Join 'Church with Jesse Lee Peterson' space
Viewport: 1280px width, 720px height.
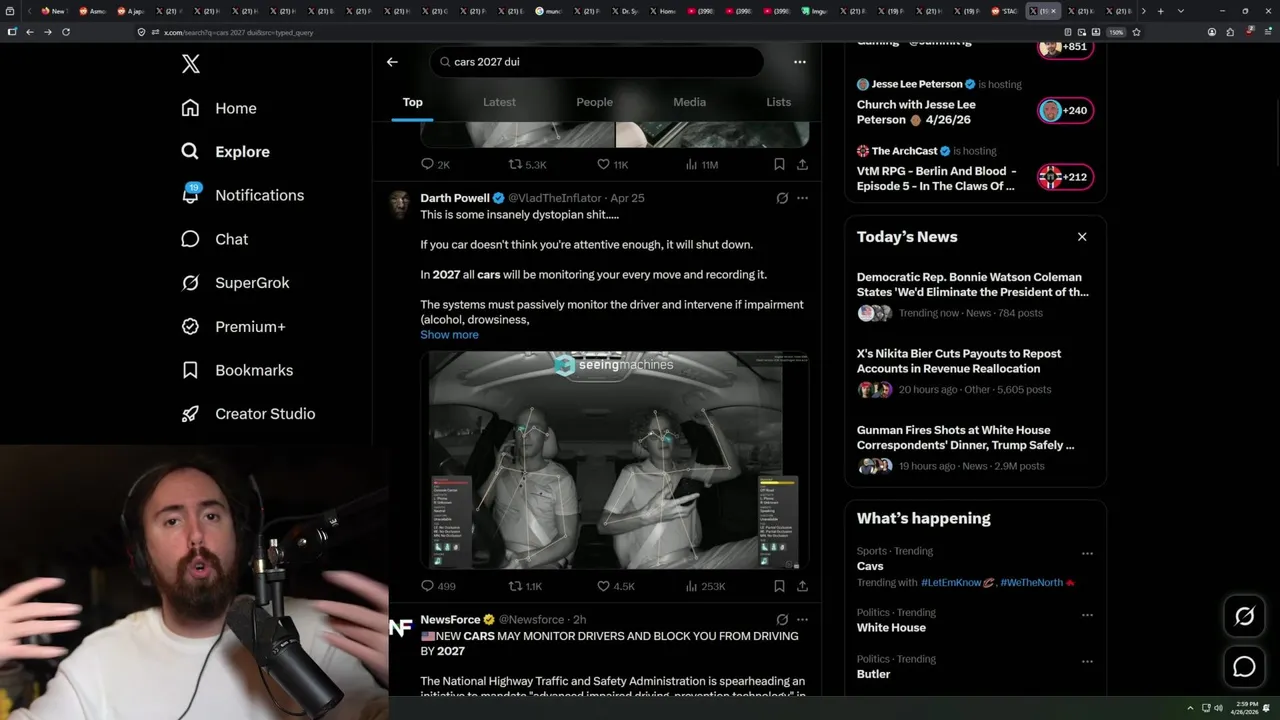pyautogui.click(x=916, y=112)
